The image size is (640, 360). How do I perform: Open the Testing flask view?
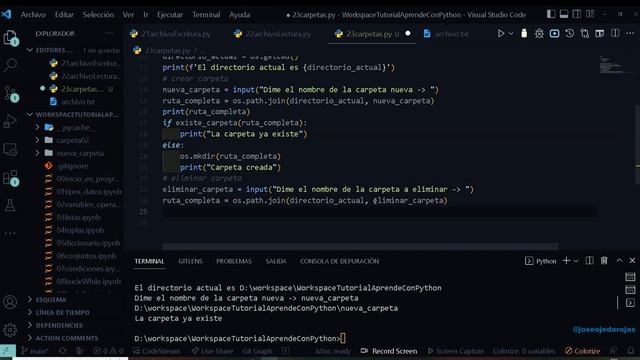point(10,205)
